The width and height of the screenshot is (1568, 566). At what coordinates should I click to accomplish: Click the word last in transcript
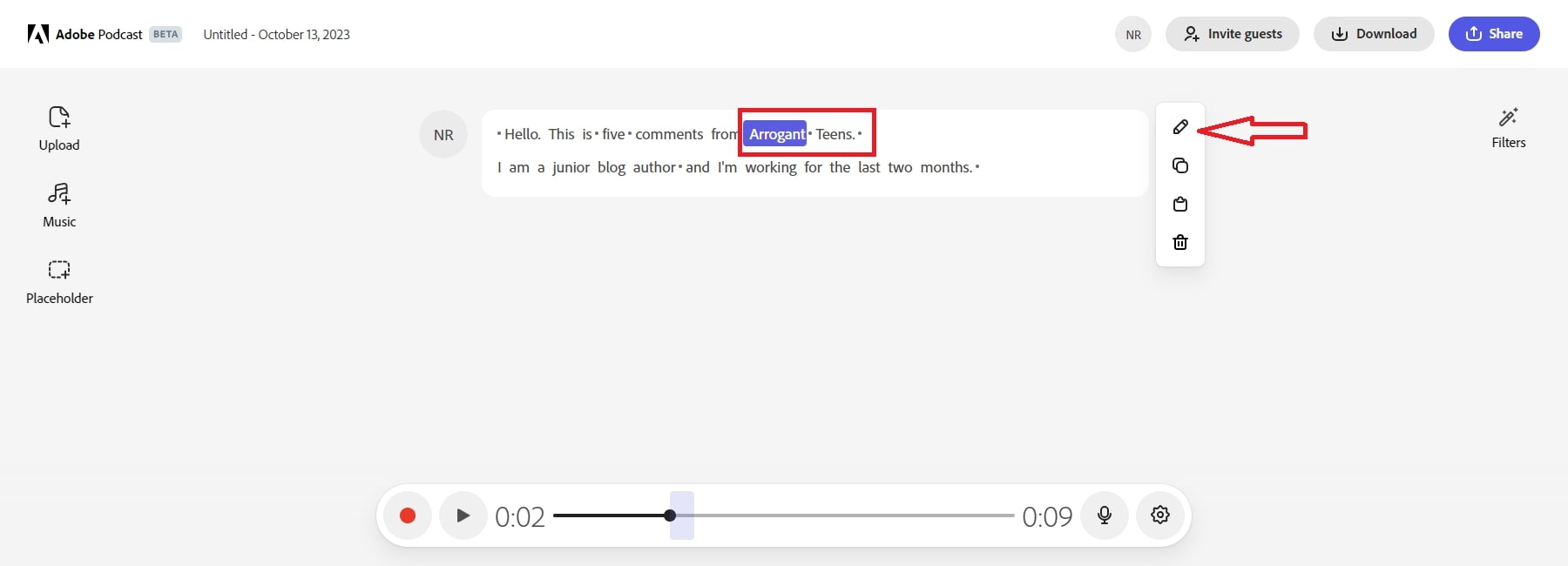[869, 167]
